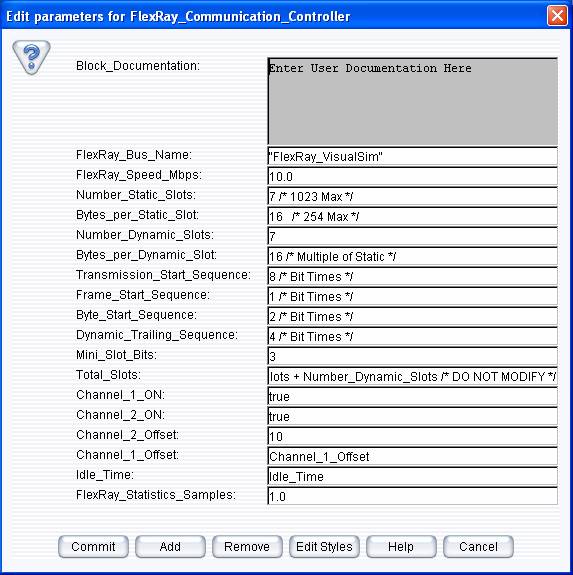This screenshot has width=573, height=575.
Task: Select the Number_Dynamic_Slots field
Action: (x=413, y=237)
